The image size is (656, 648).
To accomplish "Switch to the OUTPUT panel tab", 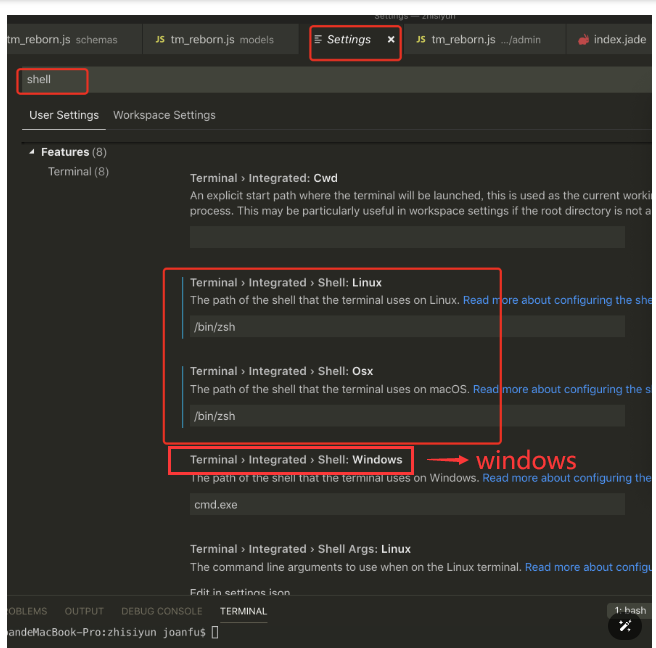I will coord(84,611).
